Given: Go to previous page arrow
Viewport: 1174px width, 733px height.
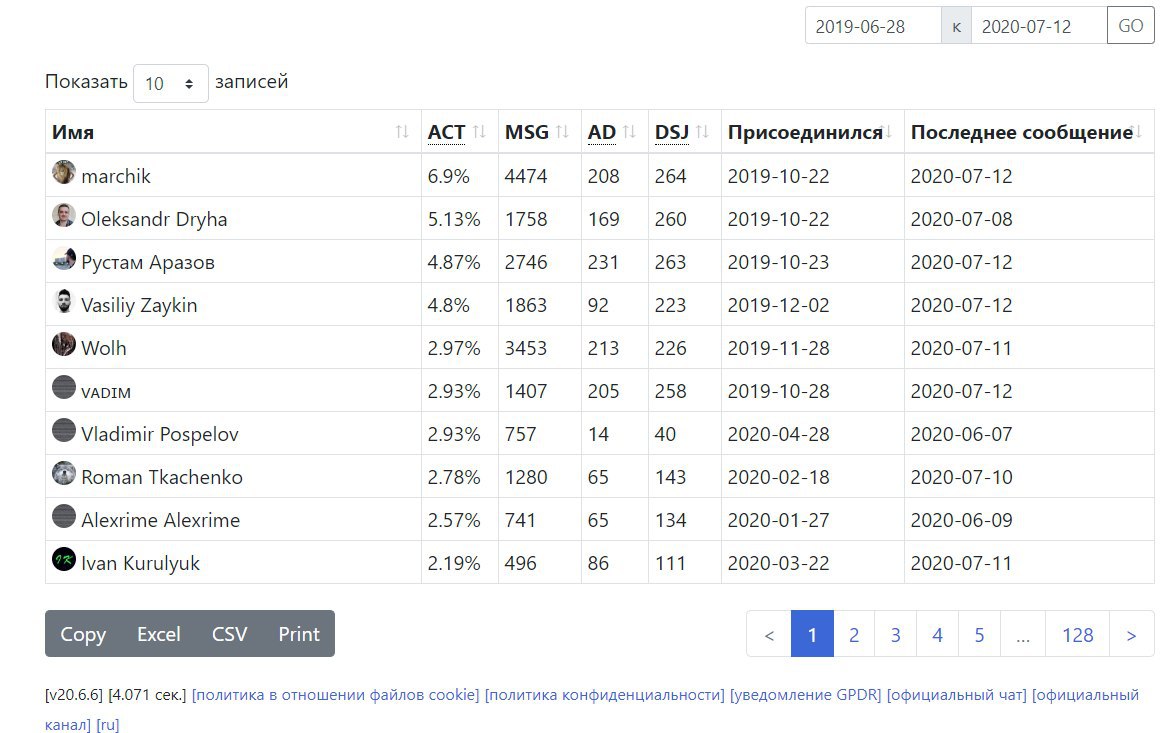Looking at the screenshot, I should tap(769, 635).
